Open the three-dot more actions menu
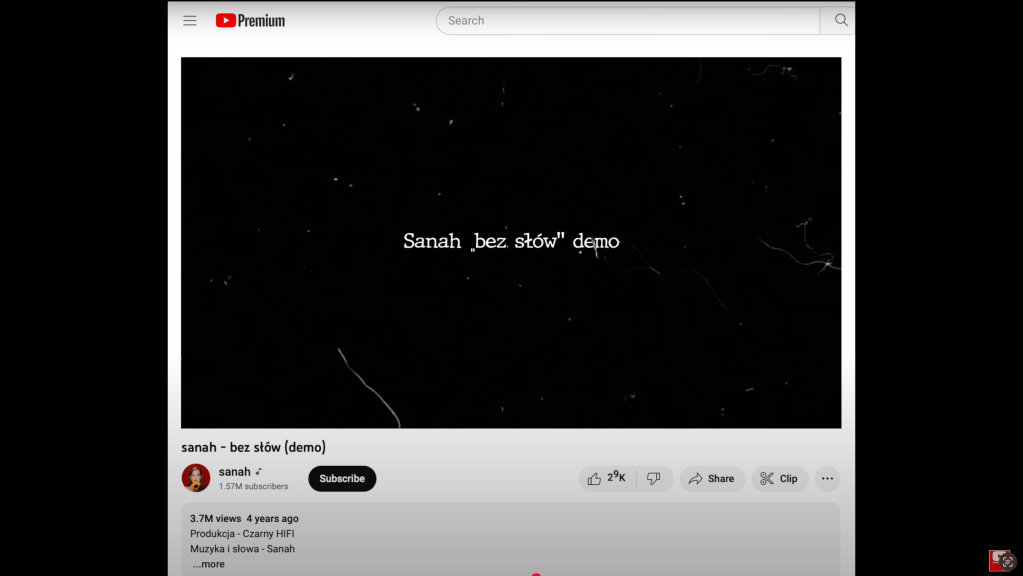 point(827,479)
